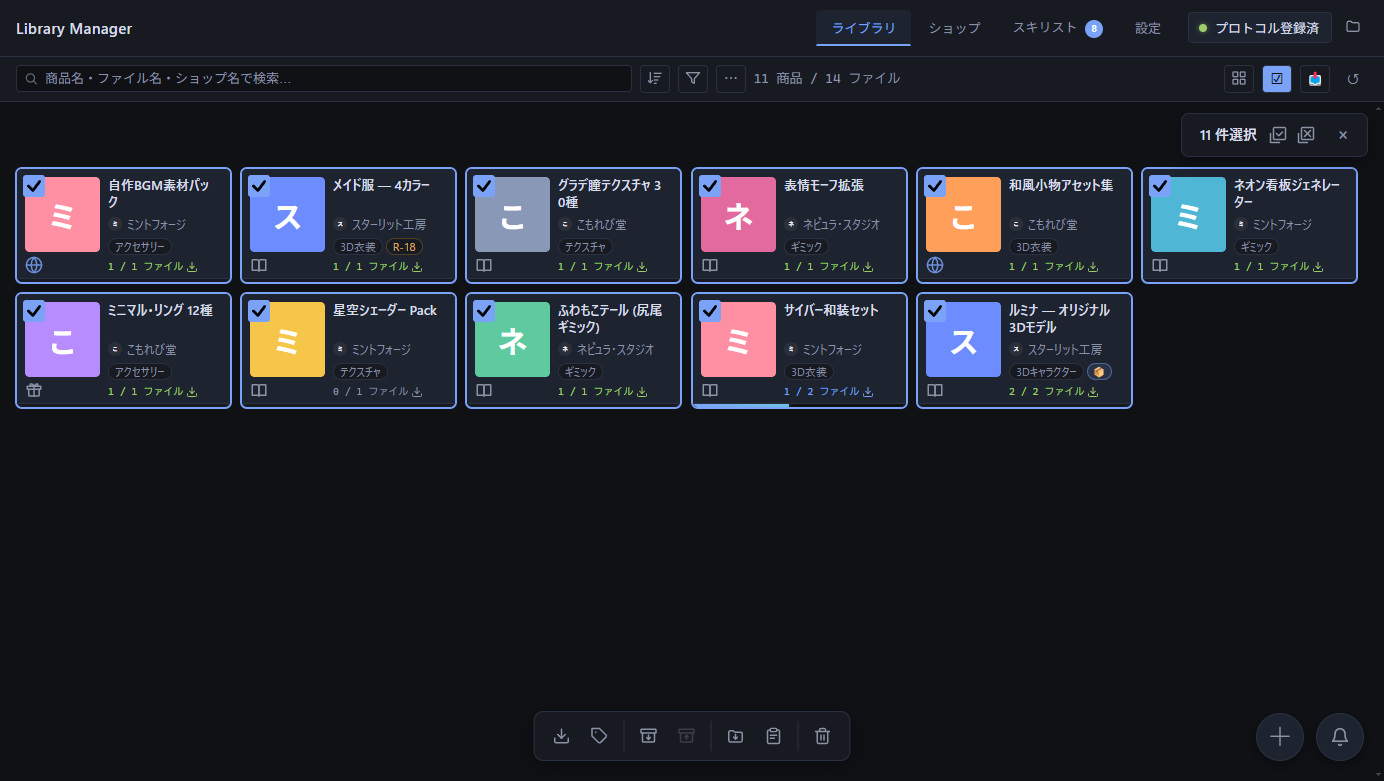This screenshot has width=1384, height=781.
Task: Click the colorful inbox import icon
Action: pos(1315,78)
